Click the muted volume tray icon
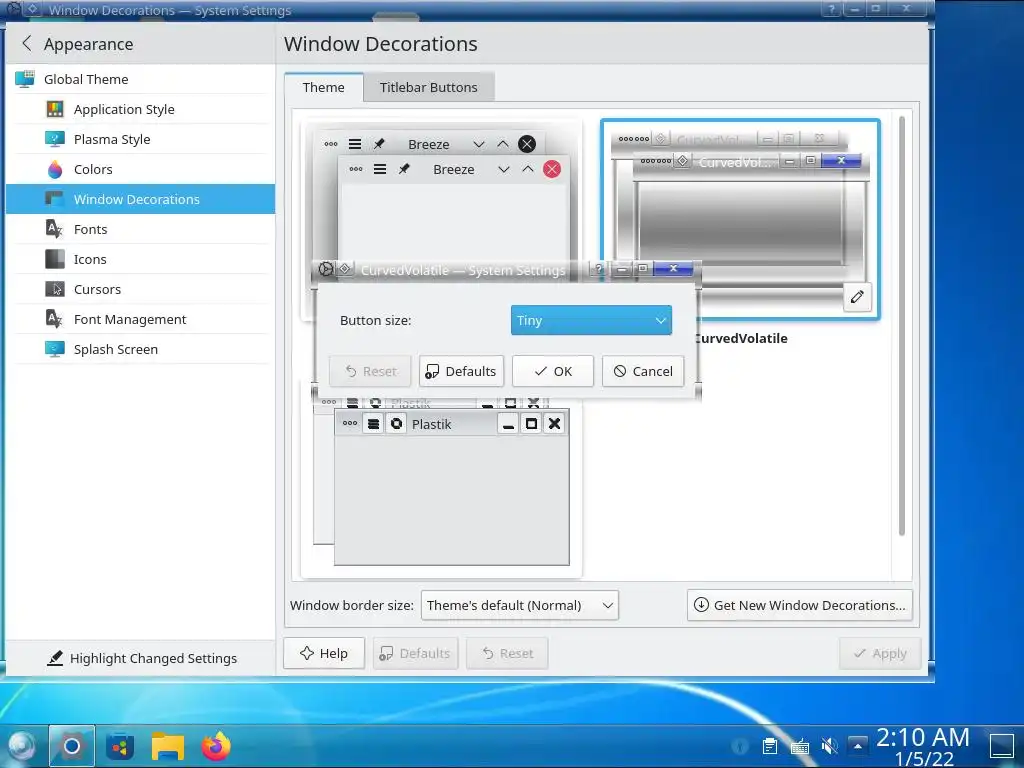Viewport: 1024px width, 768px height. click(829, 745)
